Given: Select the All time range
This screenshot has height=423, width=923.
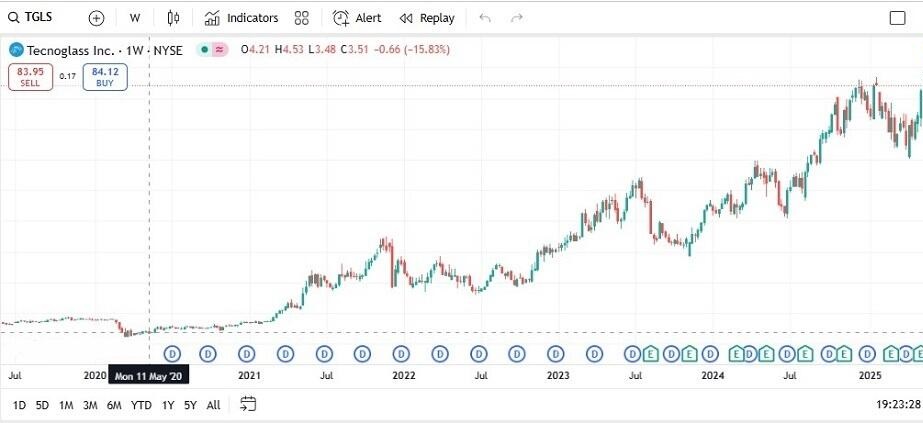Looking at the screenshot, I should click(x=213, y=405).
